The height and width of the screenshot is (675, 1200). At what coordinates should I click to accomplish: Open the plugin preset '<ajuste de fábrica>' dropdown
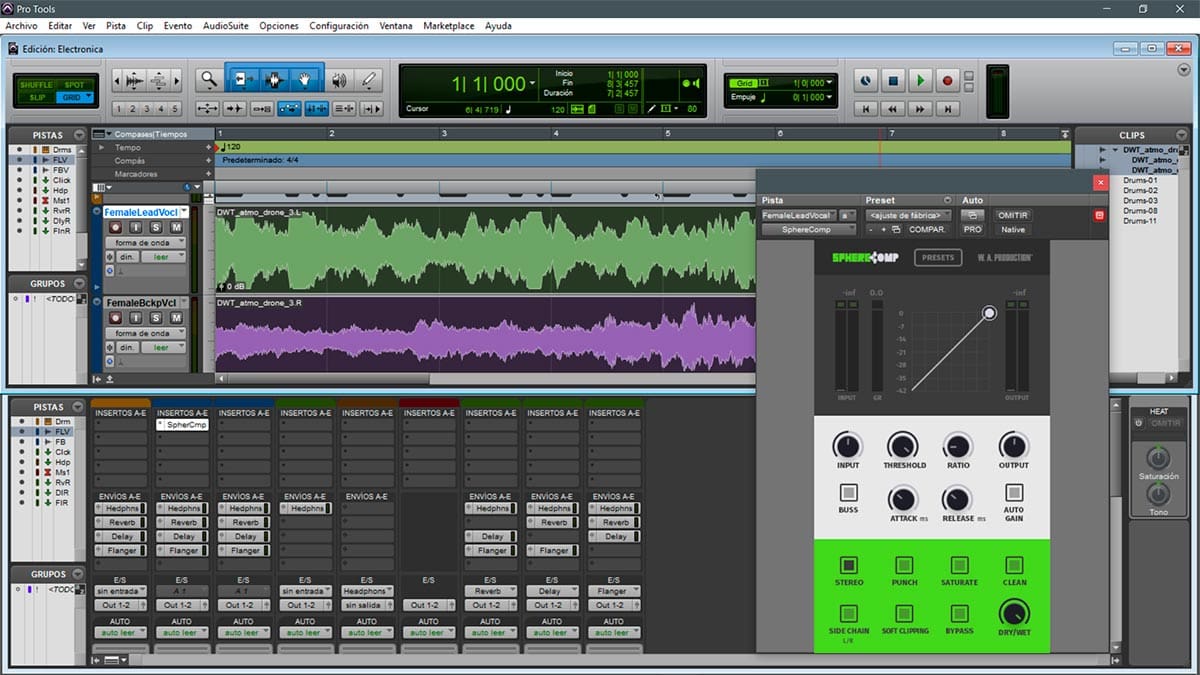coord(908,215)
